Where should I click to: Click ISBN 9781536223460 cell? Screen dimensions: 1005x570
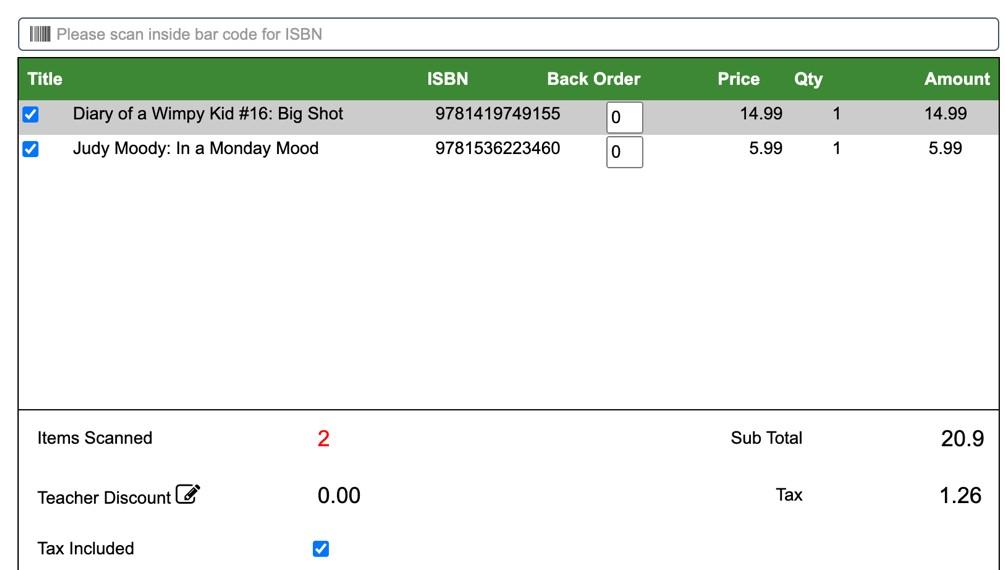click(497, 148)
